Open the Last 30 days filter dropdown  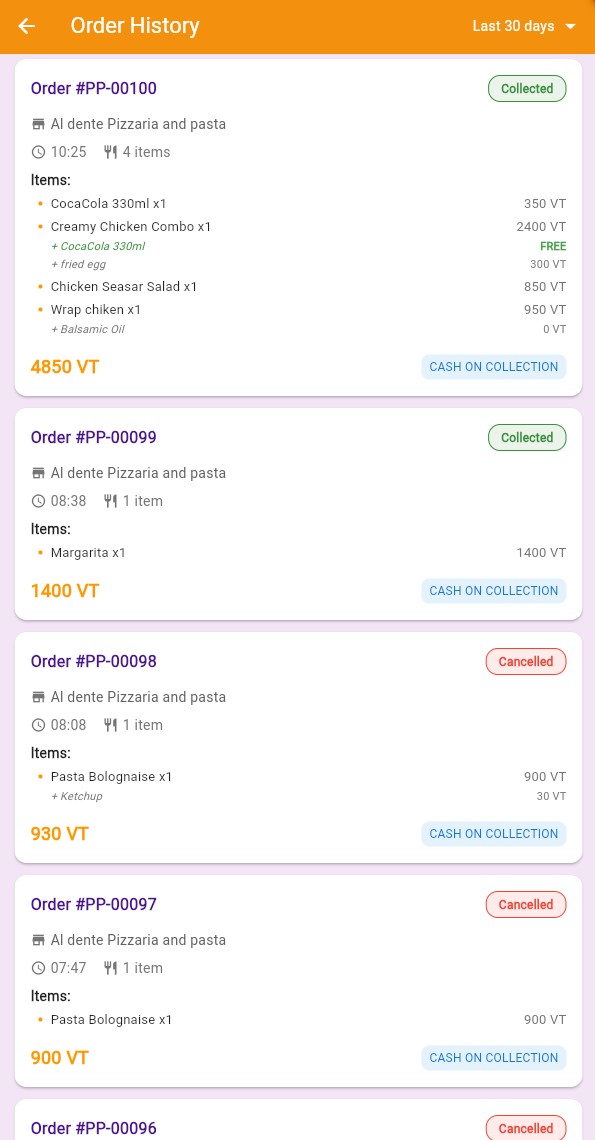click(x=570, y=26)
